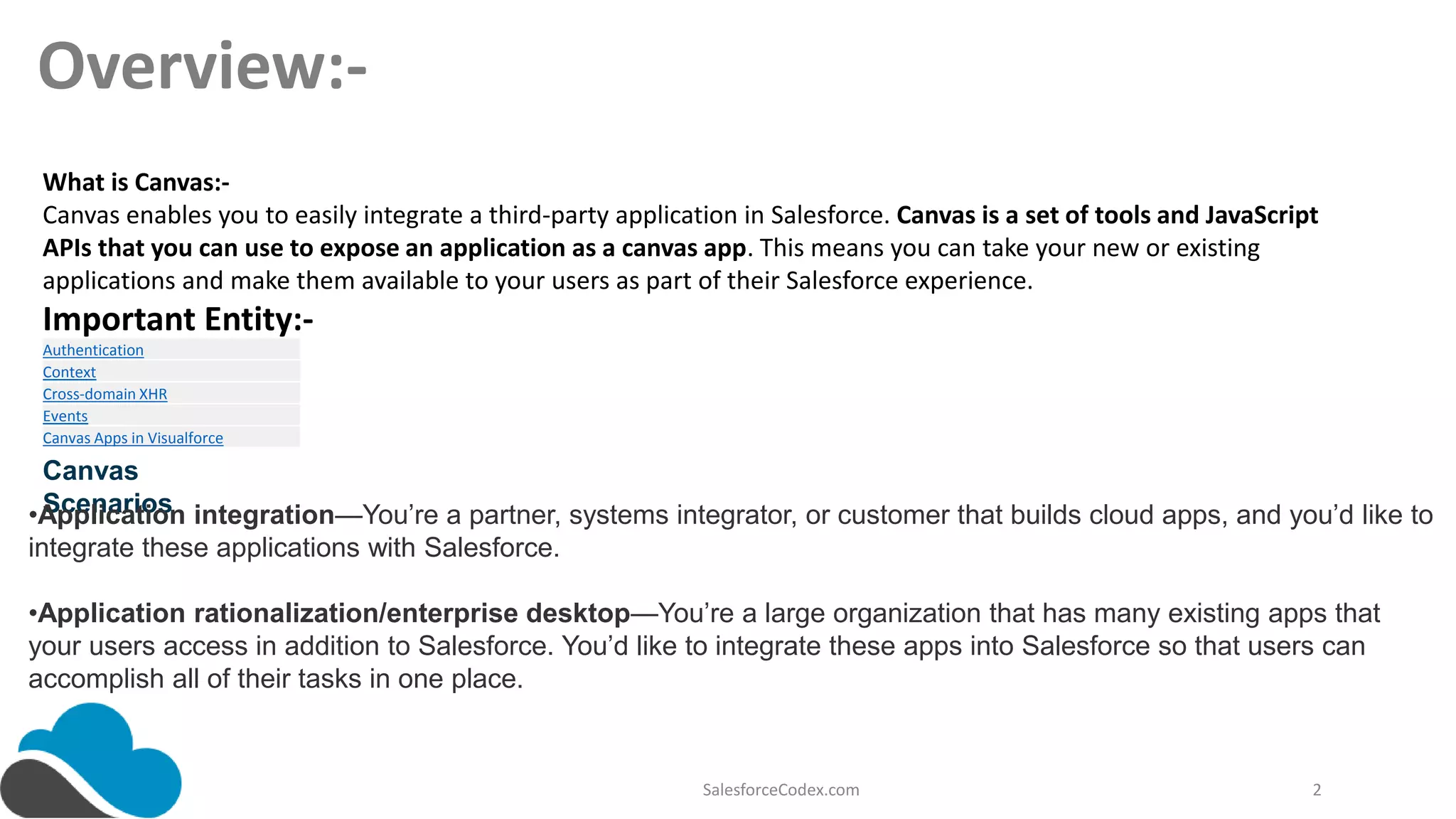Viewport: 1456px width, 819px height.
Task: Click the Authentication link
Action: [93, 350]
